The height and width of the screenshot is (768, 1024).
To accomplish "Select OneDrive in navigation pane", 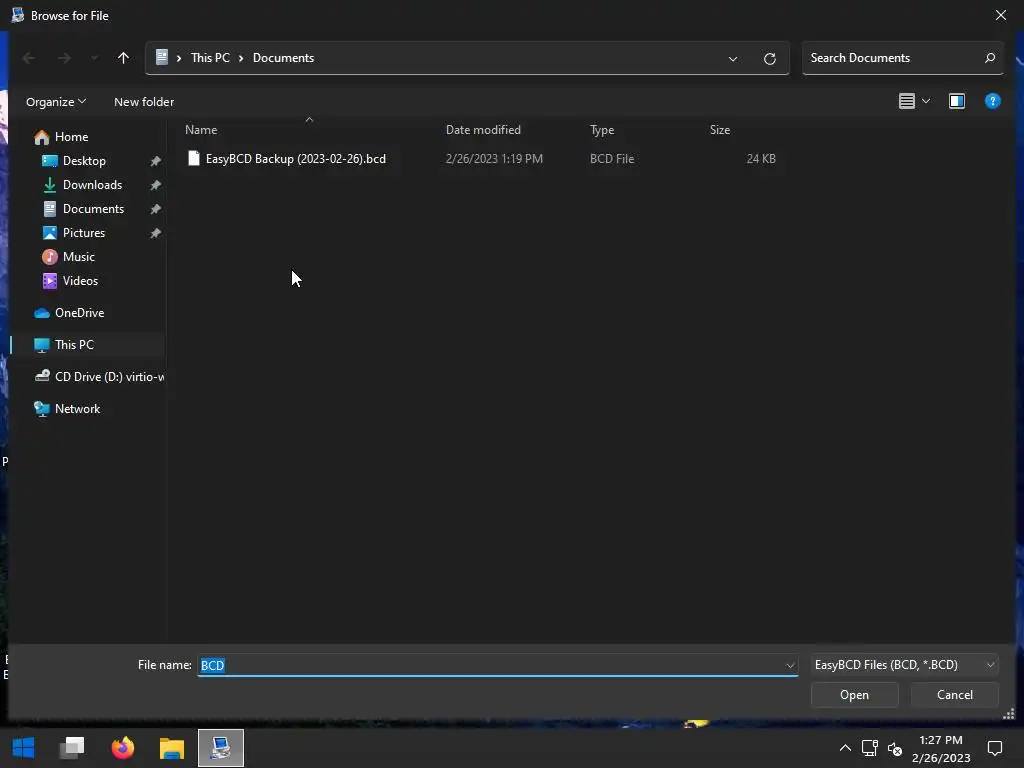I will click(x=79, y=313).
